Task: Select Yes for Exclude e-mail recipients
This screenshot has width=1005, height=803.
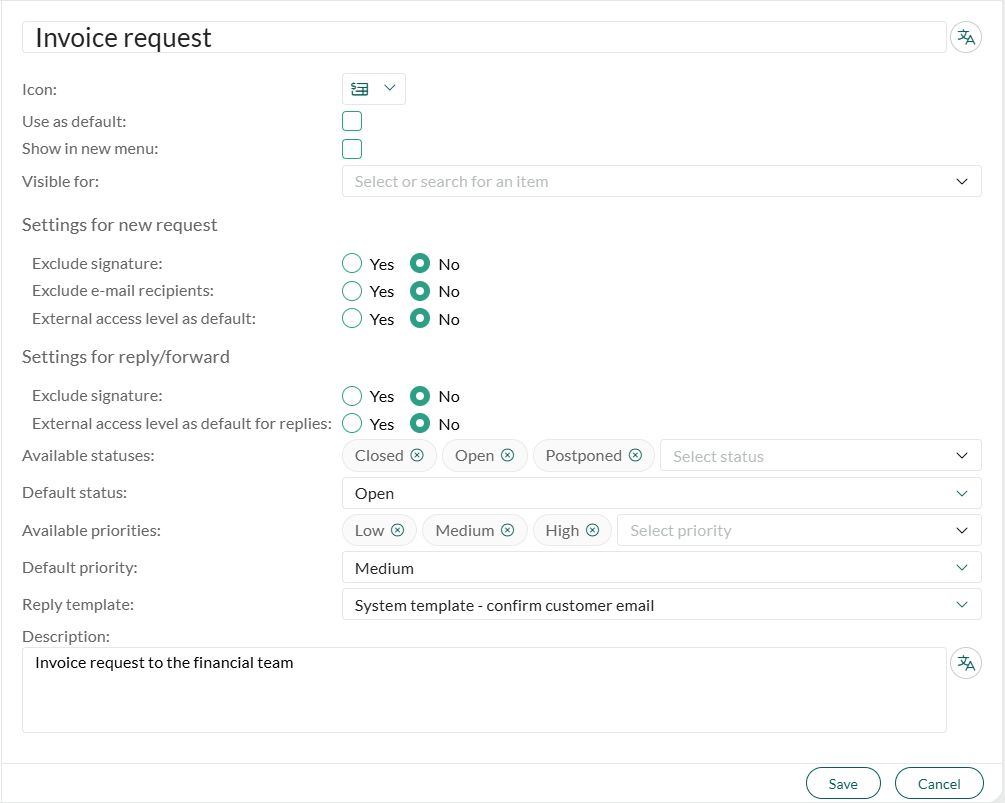Action: point(352,291)
